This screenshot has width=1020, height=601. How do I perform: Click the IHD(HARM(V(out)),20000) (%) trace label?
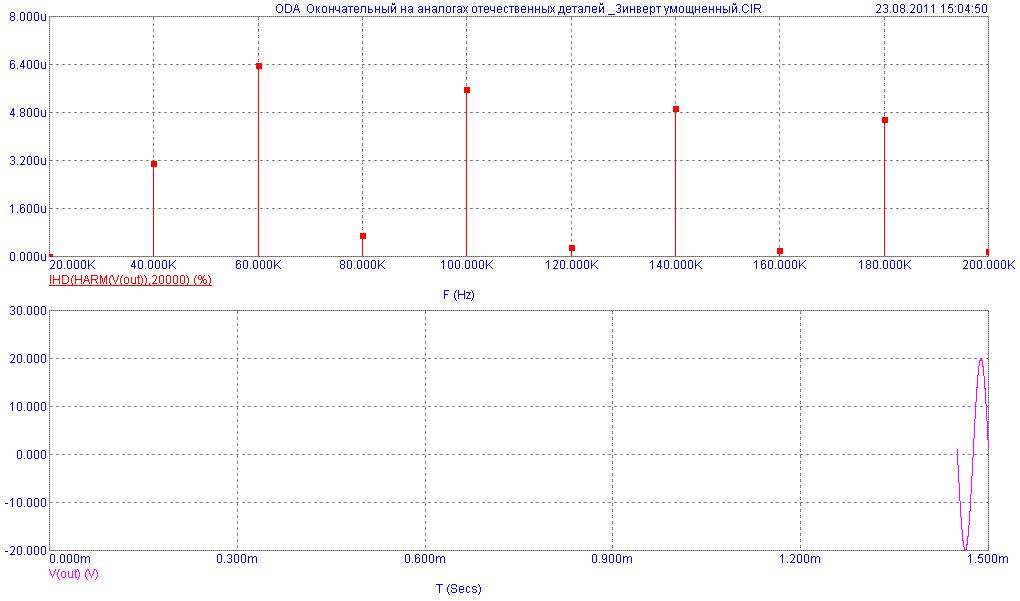(130, 280)
